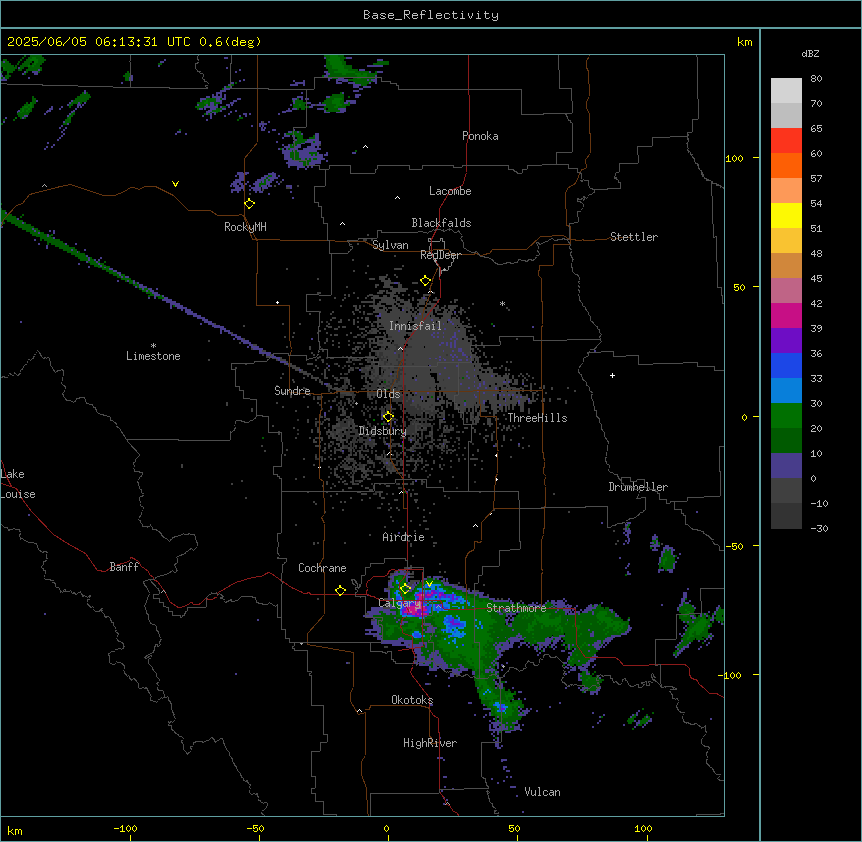This screenshot has width=862, height=842.
Task: Click the yellow diamond marker near RockyMH
Action: 250,204
